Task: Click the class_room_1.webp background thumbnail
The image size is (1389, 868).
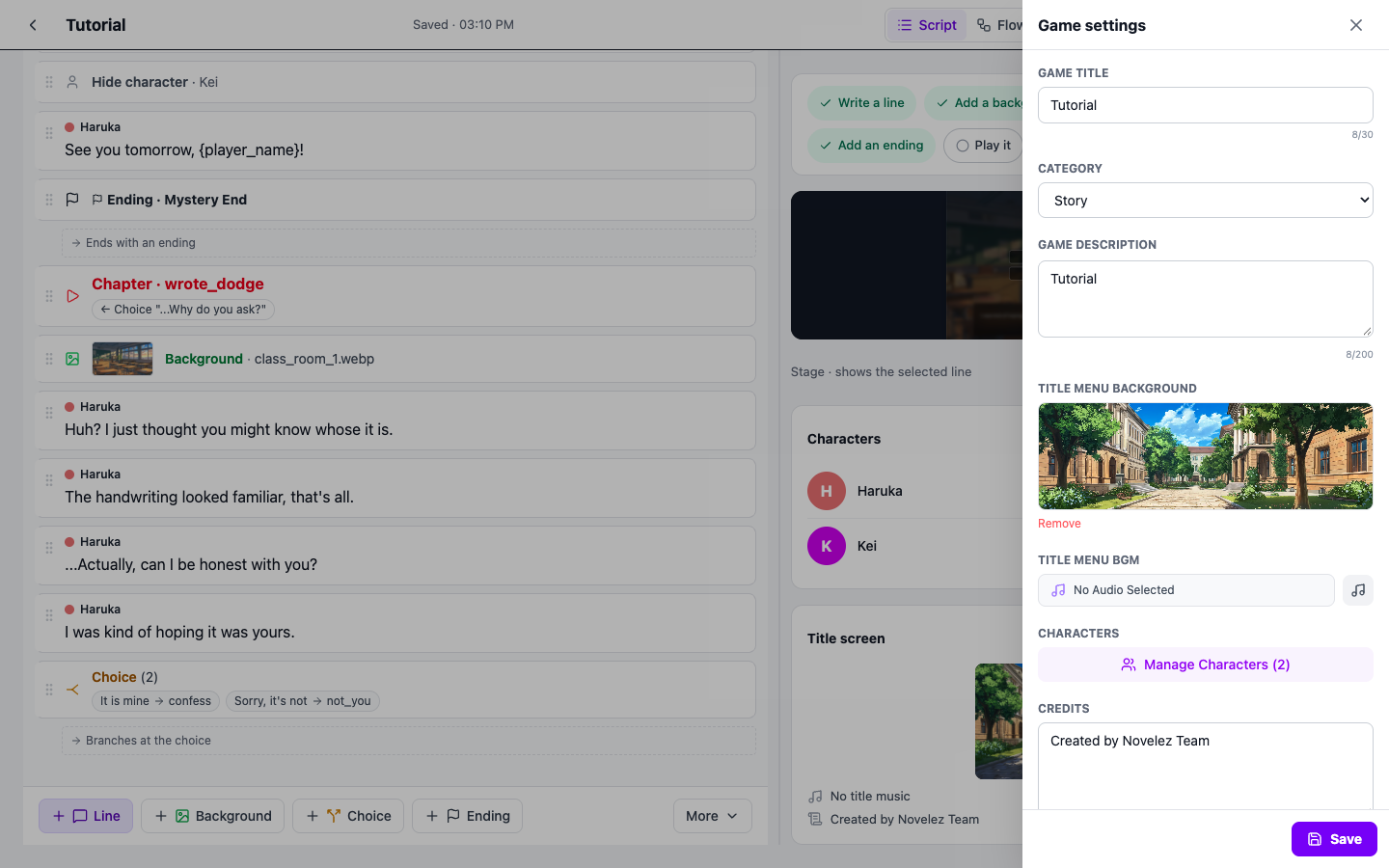Action: click(123, 359)
